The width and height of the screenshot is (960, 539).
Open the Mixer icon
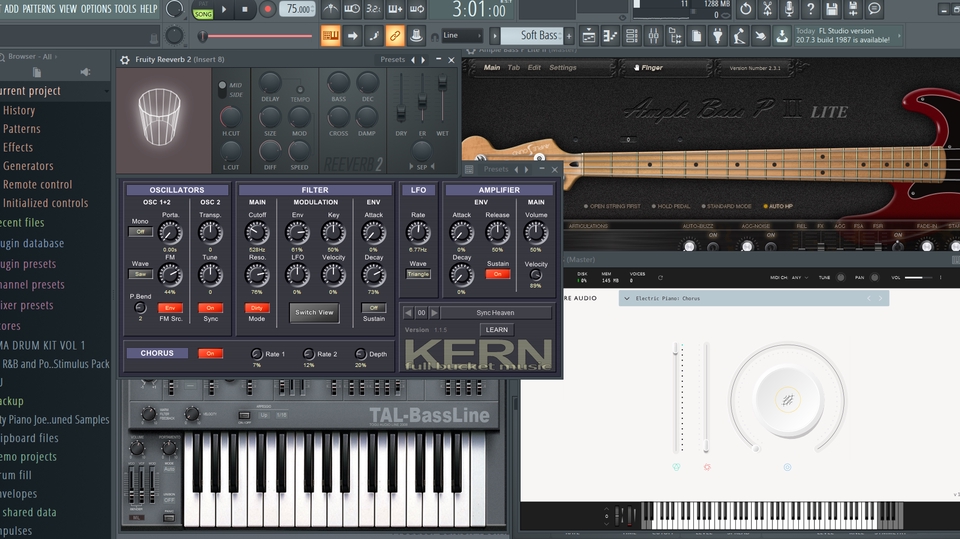[653, 36]
